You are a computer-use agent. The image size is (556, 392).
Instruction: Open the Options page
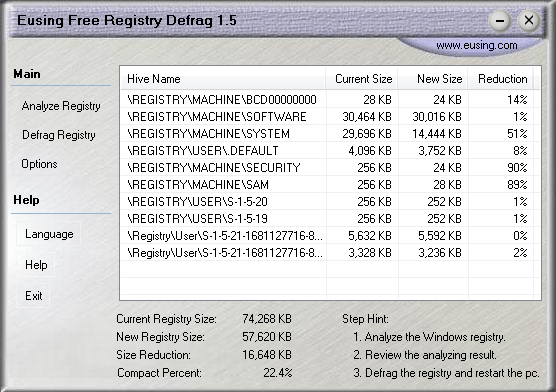point(39,164)
